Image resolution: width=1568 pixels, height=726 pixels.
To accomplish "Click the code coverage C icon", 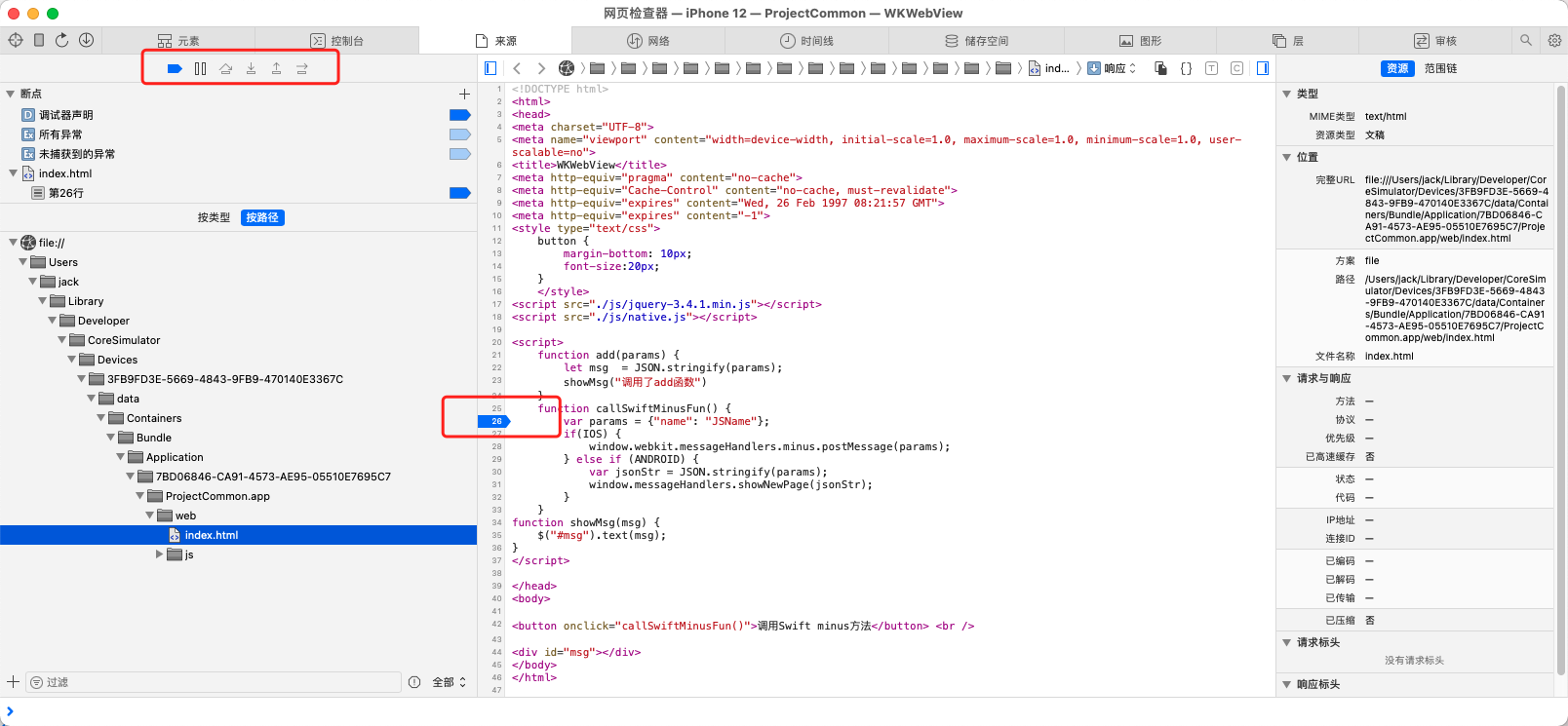I will click(x=1236, y=68).
